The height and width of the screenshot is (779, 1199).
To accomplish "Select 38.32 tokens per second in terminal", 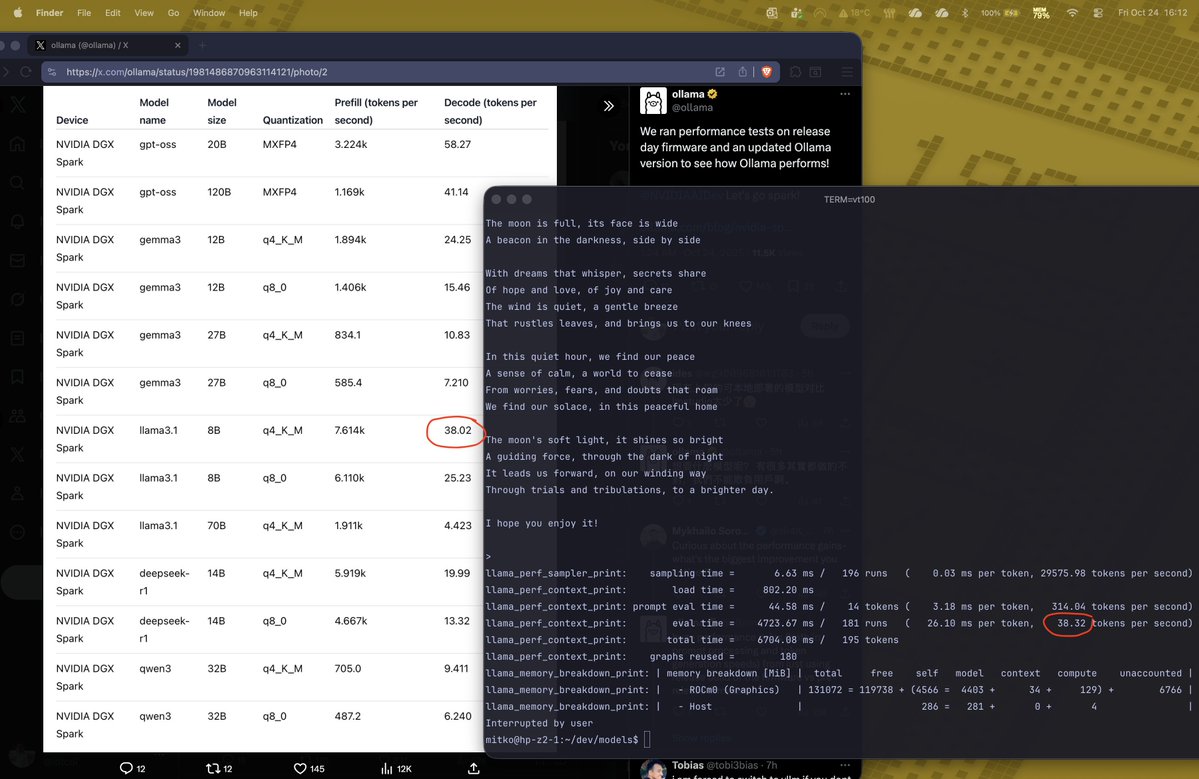I will pyautogui.click(x=1071, y=623).
